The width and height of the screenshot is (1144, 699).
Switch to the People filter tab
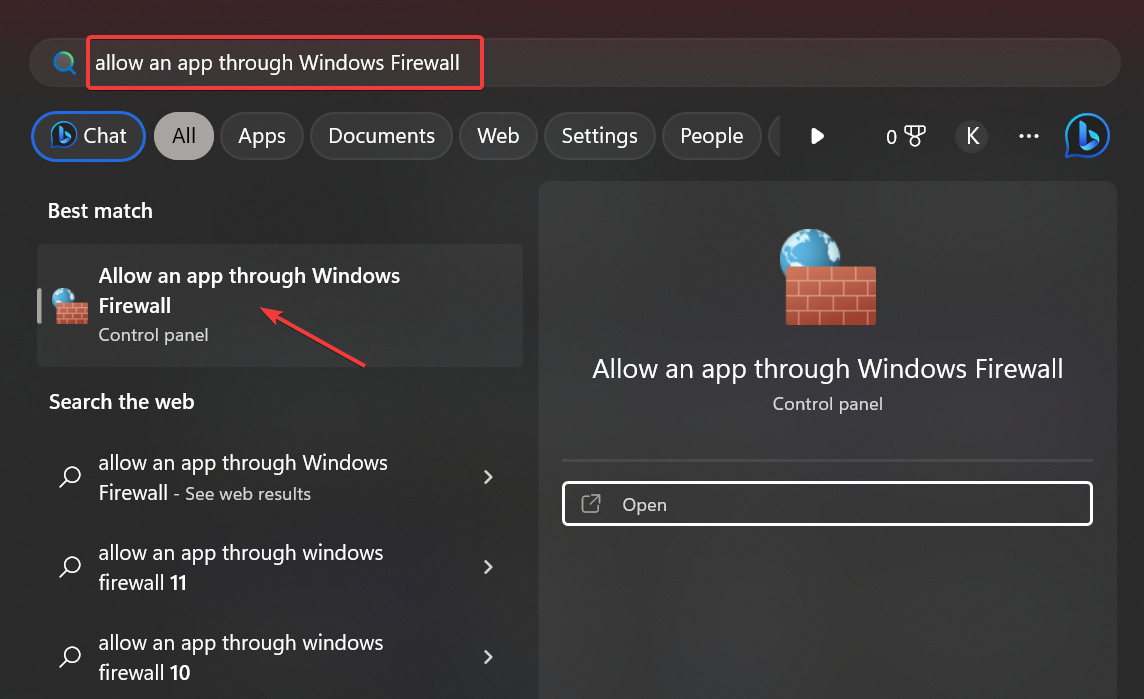tap(711, 136)
